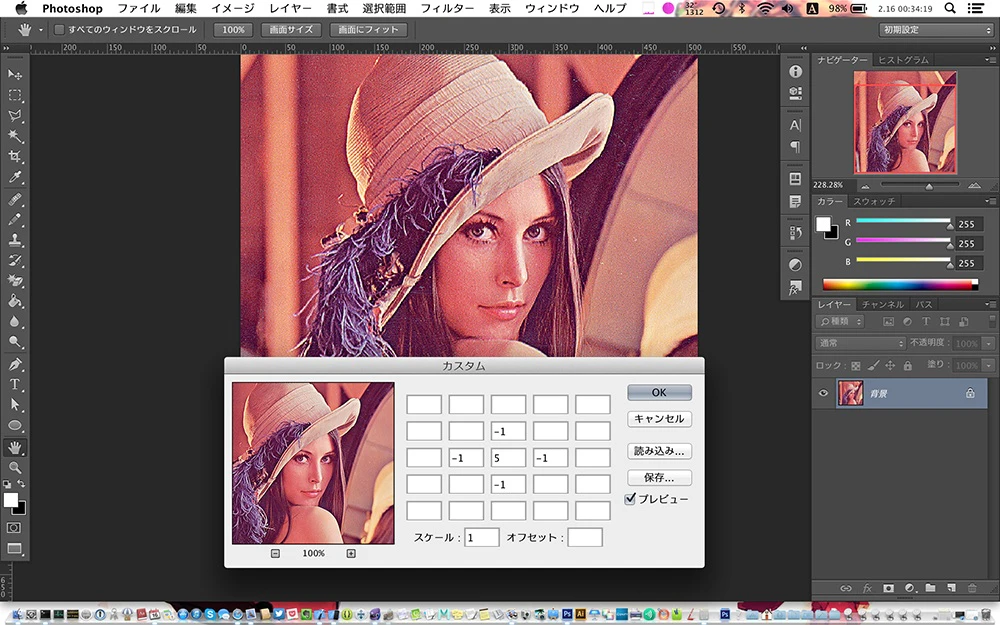Select the Rectangular Marquee tool

[15, 96]
